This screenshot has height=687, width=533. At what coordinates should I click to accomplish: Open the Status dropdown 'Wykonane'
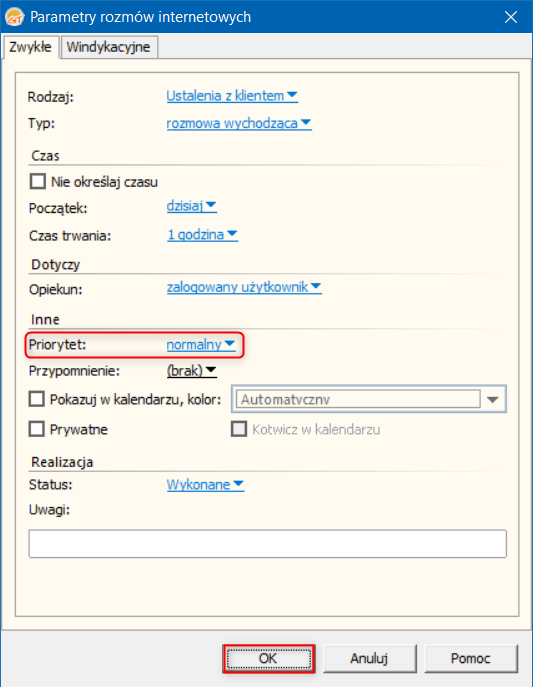(x=205, y=485)
